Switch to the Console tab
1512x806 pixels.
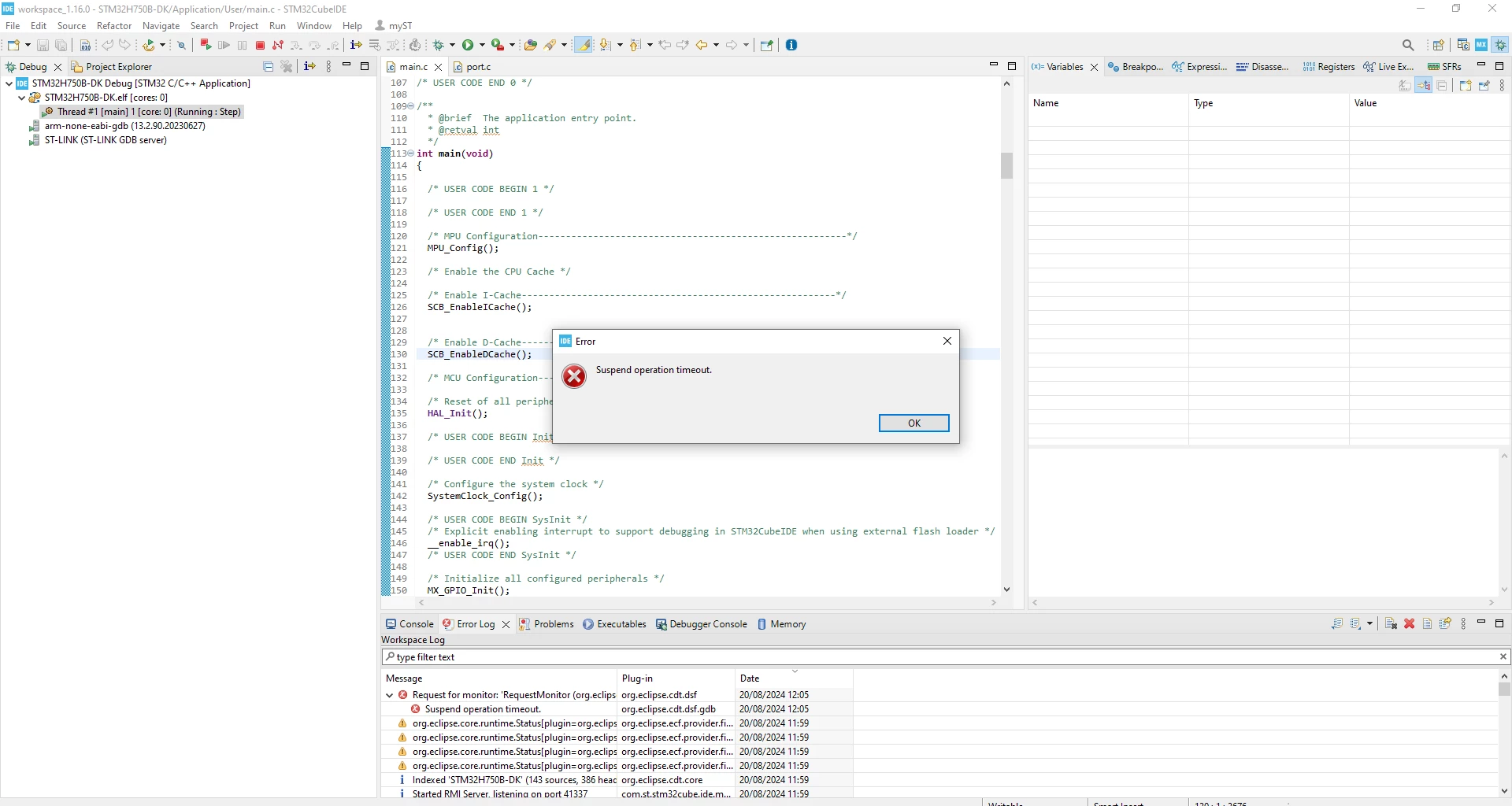click(409, 624)
